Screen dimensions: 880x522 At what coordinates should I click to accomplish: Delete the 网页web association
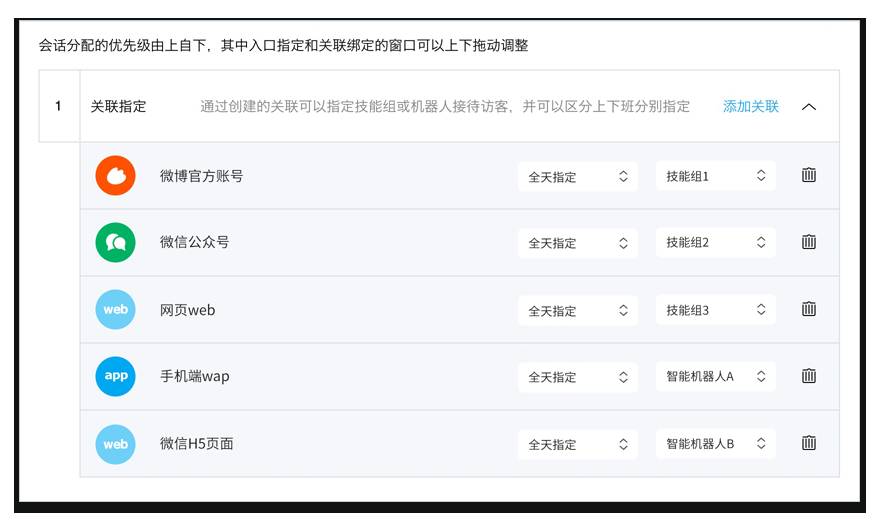[809, 309]
